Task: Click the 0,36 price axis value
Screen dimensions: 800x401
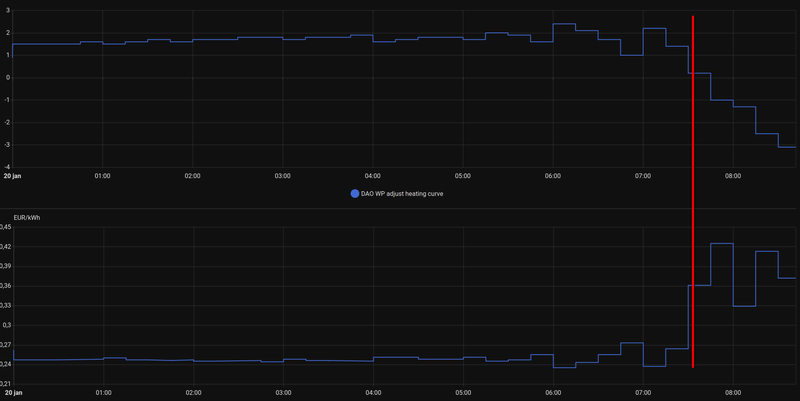Action: pos(5,286)
